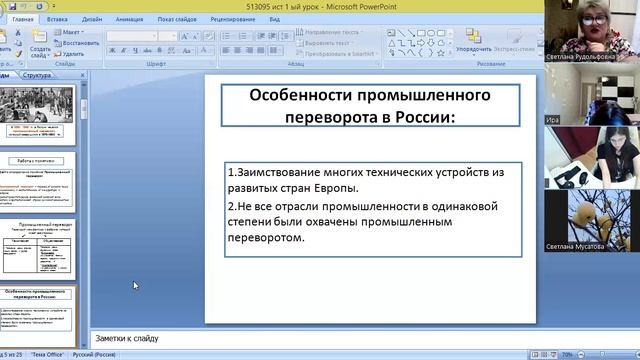Screen dimensions: 640x360
Task: Click the Increase Font Size icon
Action: (184, 37)
